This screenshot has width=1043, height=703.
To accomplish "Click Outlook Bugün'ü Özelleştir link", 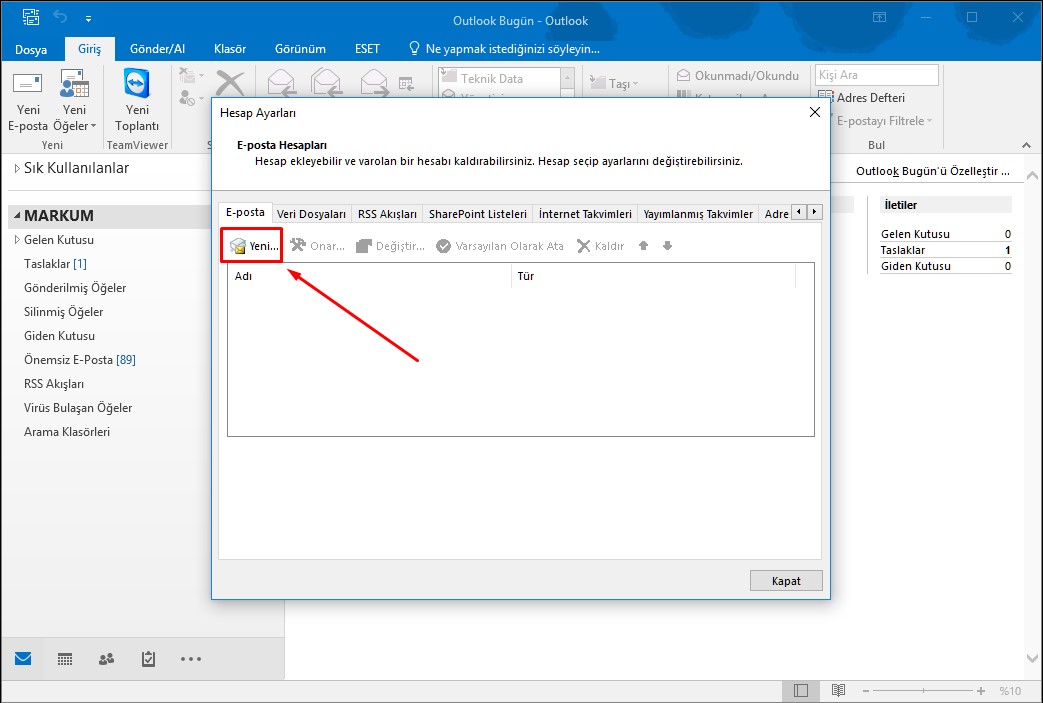I will click(x=933, y=171).
